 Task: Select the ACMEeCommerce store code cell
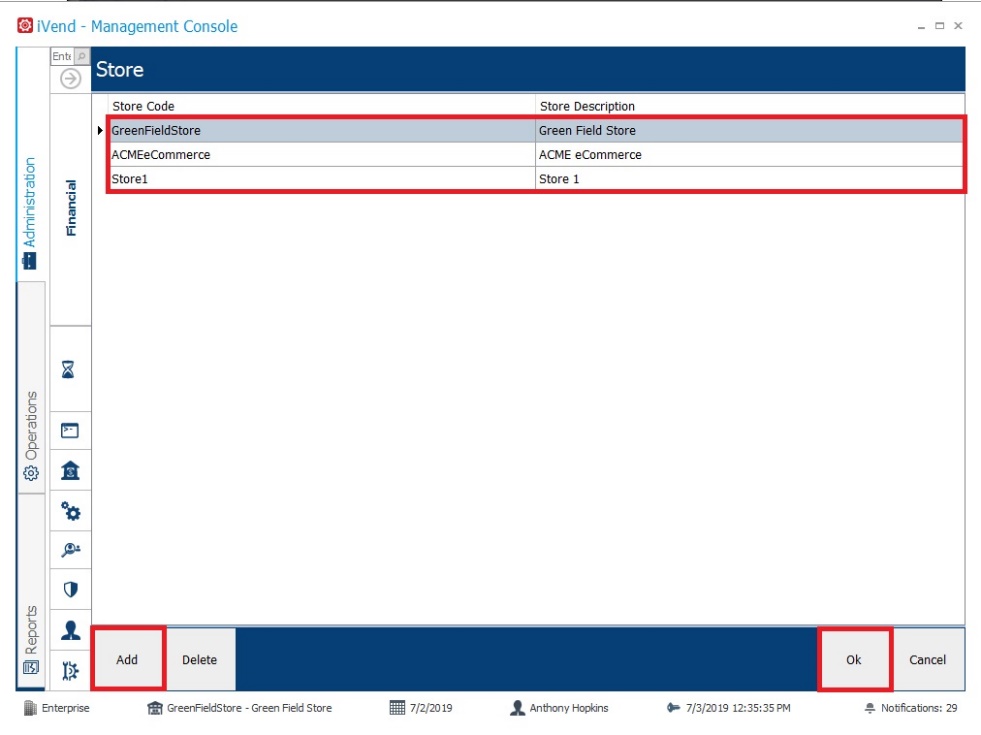pyautogui.click(x=322, y=155)
